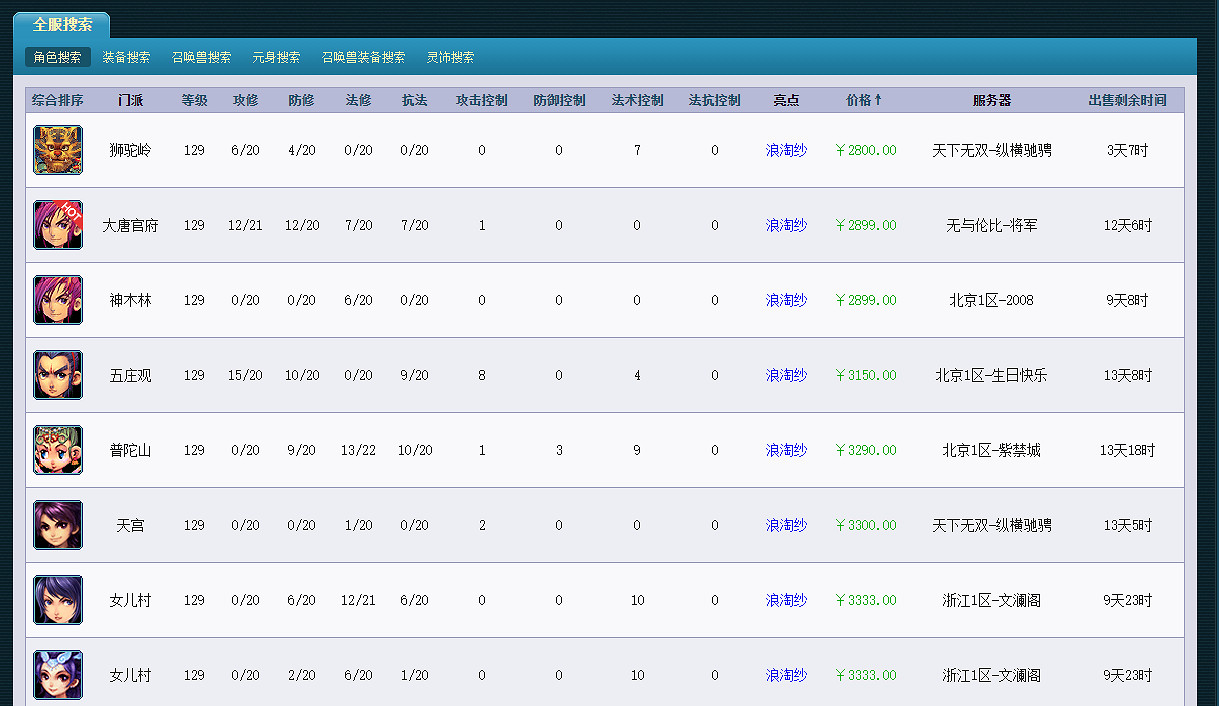Screen dimensions: 1219x706
Task: Open the 普陀山 character avatar
Action: point(58,450)
